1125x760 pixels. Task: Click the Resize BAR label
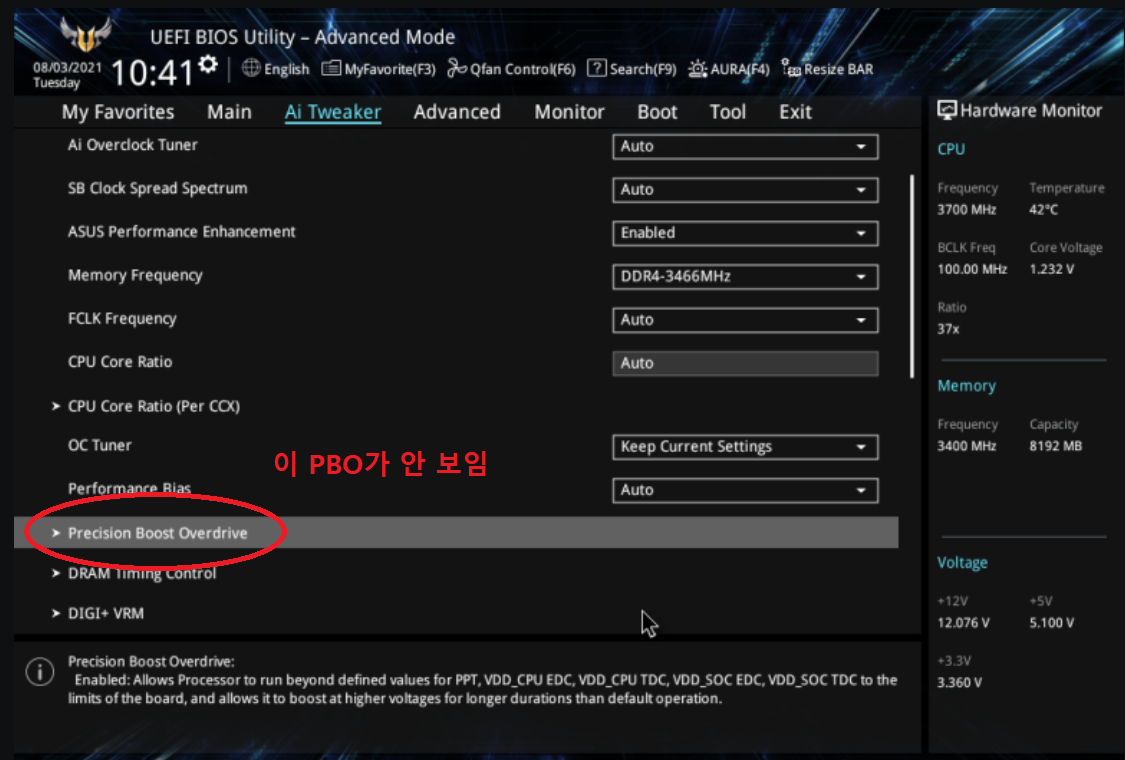839,69
